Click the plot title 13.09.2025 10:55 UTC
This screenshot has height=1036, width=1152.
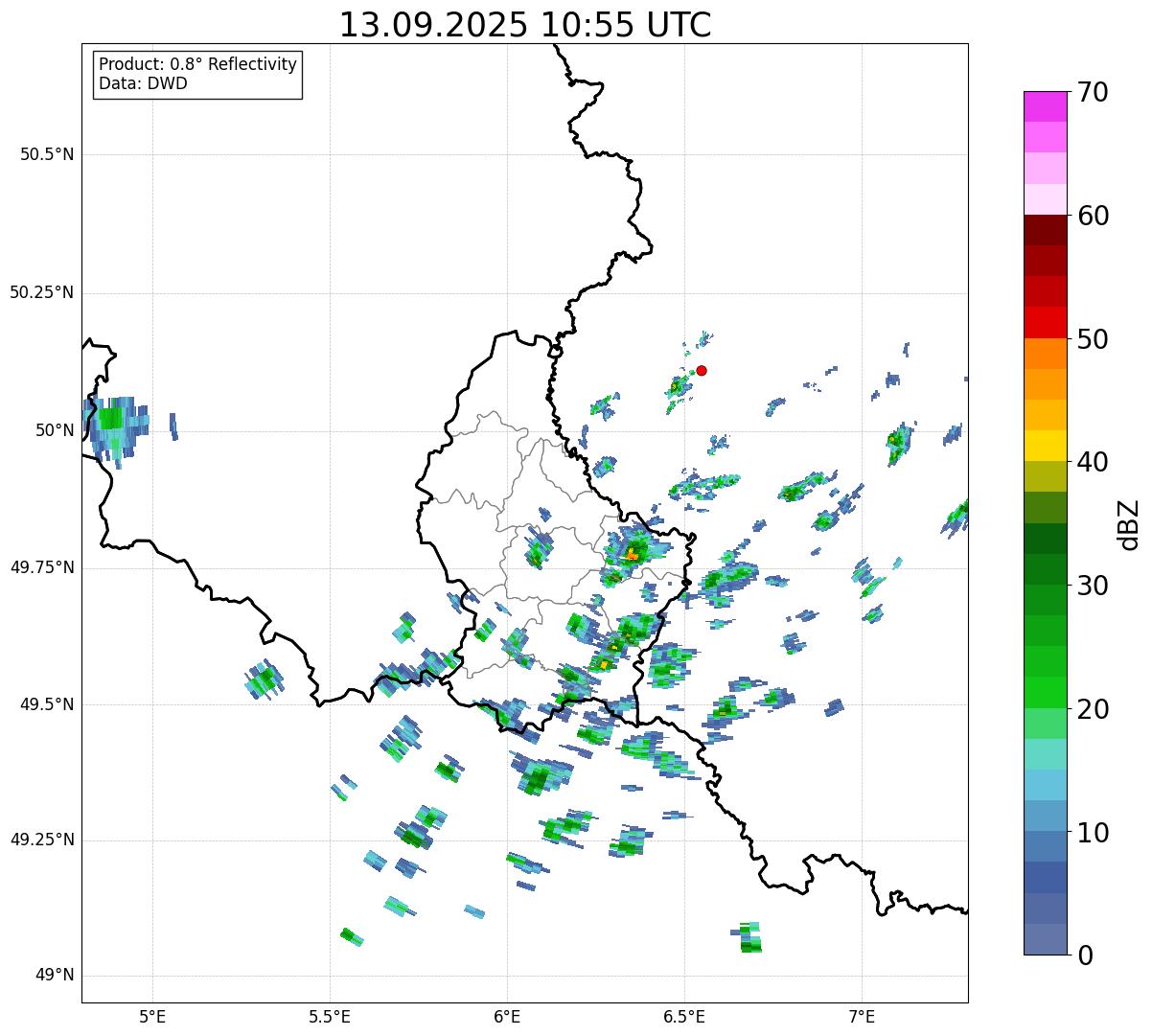pyautogui.click(x=525, y=25)
